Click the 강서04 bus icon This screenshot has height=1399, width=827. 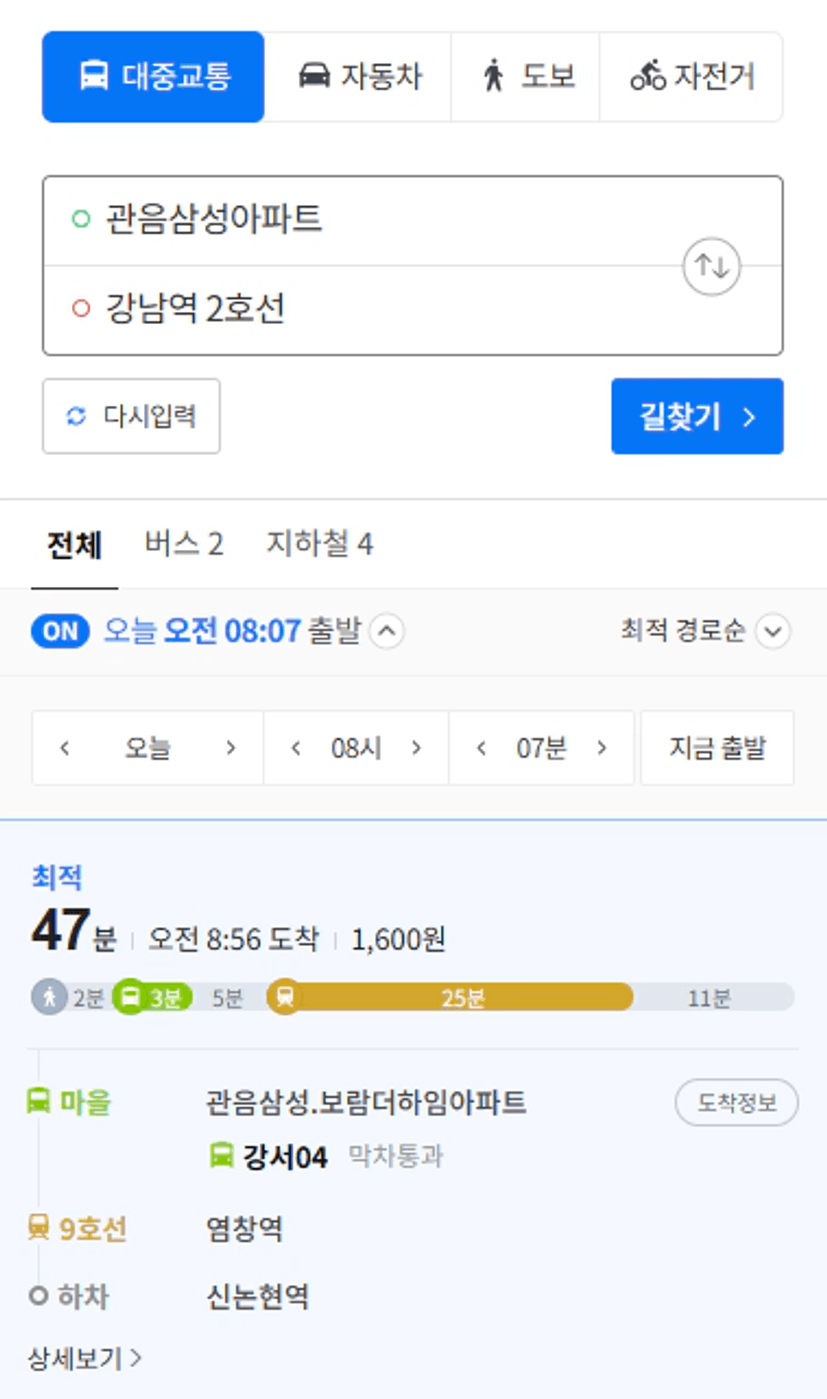[222, 1157]
